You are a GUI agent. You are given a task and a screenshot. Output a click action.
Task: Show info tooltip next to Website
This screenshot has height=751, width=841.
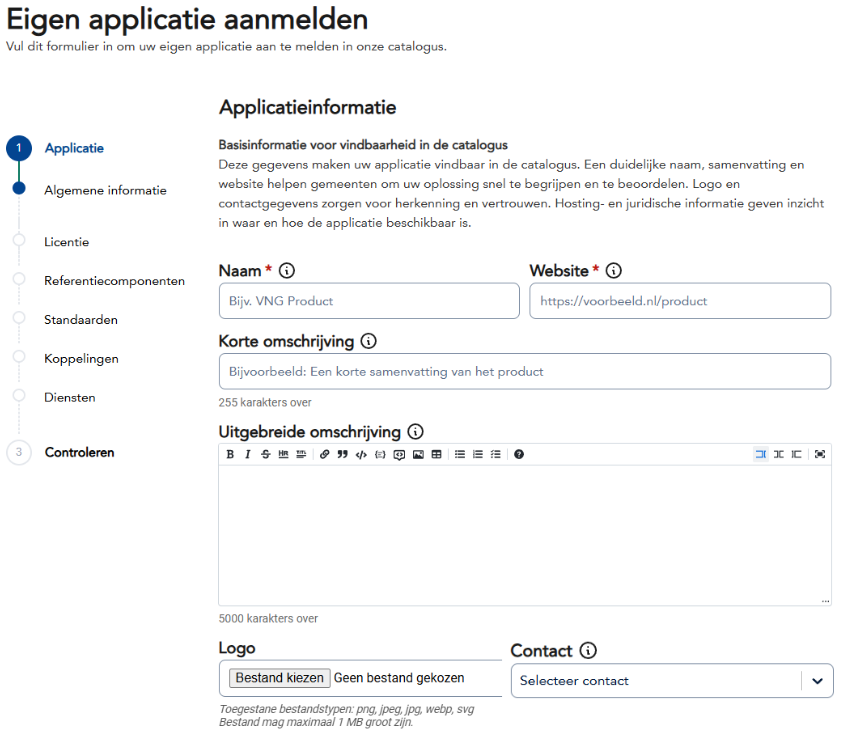[x=614, y=271]
